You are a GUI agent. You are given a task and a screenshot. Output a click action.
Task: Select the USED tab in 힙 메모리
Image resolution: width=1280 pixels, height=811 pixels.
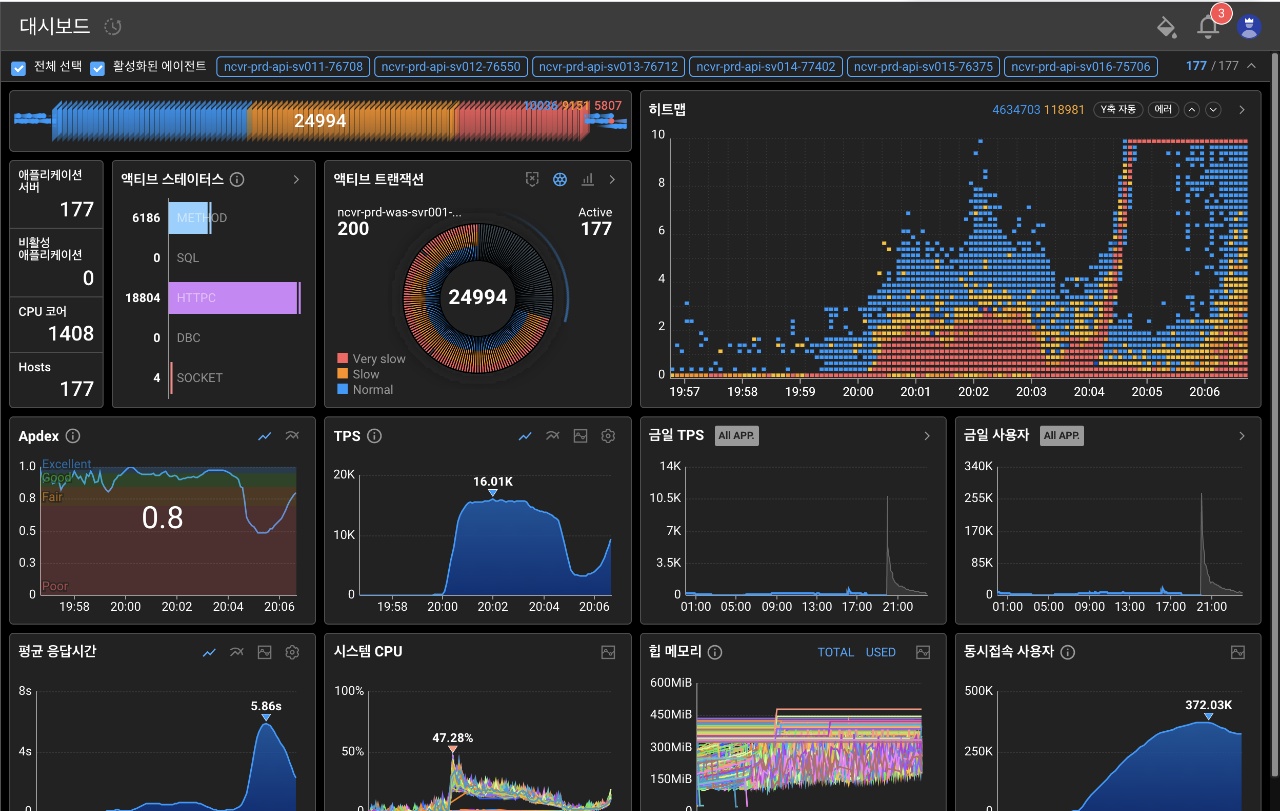tap(880, 652)
